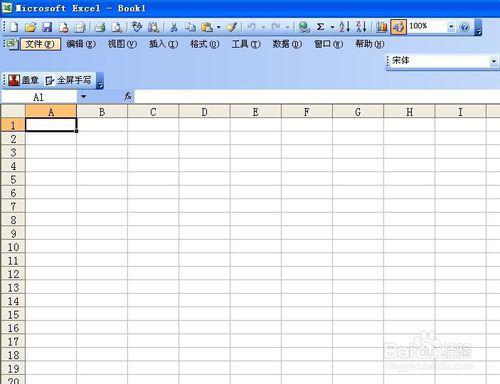This screenshot has height=384, width=500.
Task: Click the Format Painter brush icon
Action: (x=231, y=27)
